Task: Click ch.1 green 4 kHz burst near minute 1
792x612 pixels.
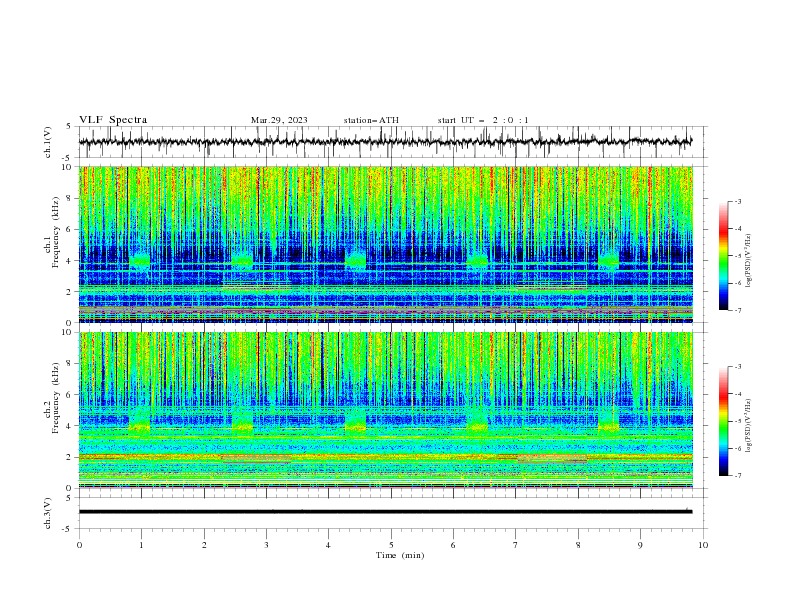Action: point(140,261)
